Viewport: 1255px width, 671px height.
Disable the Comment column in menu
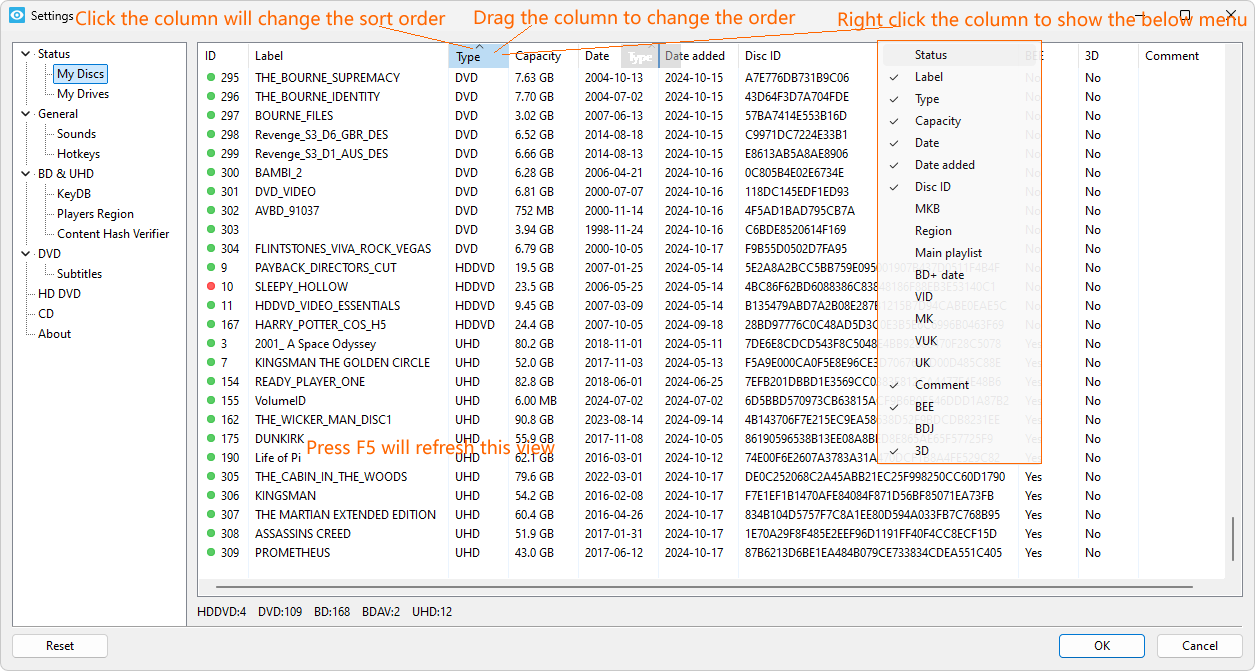(941, 385)
